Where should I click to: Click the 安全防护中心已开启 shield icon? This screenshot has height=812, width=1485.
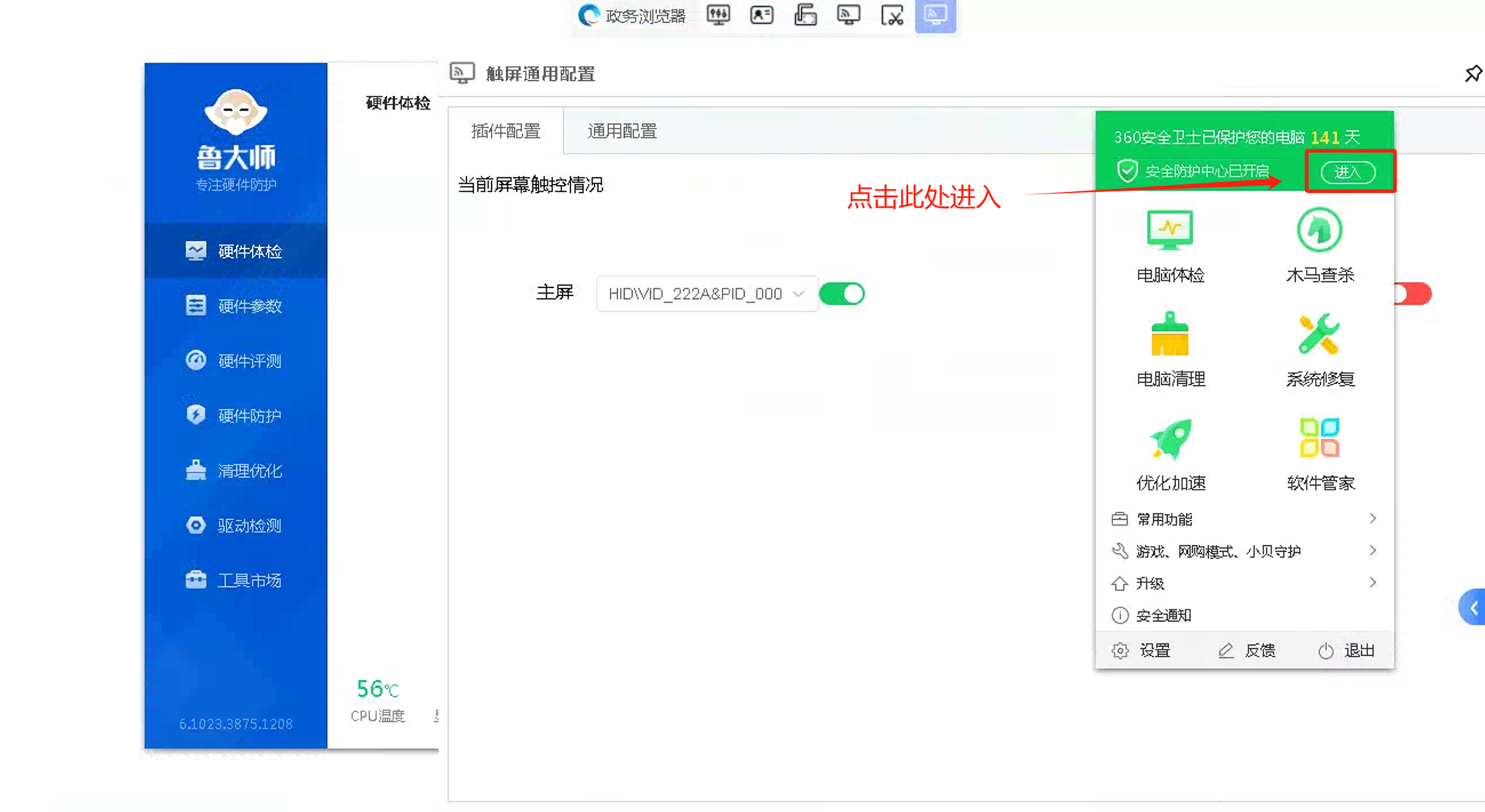(x=1126, y=171)
